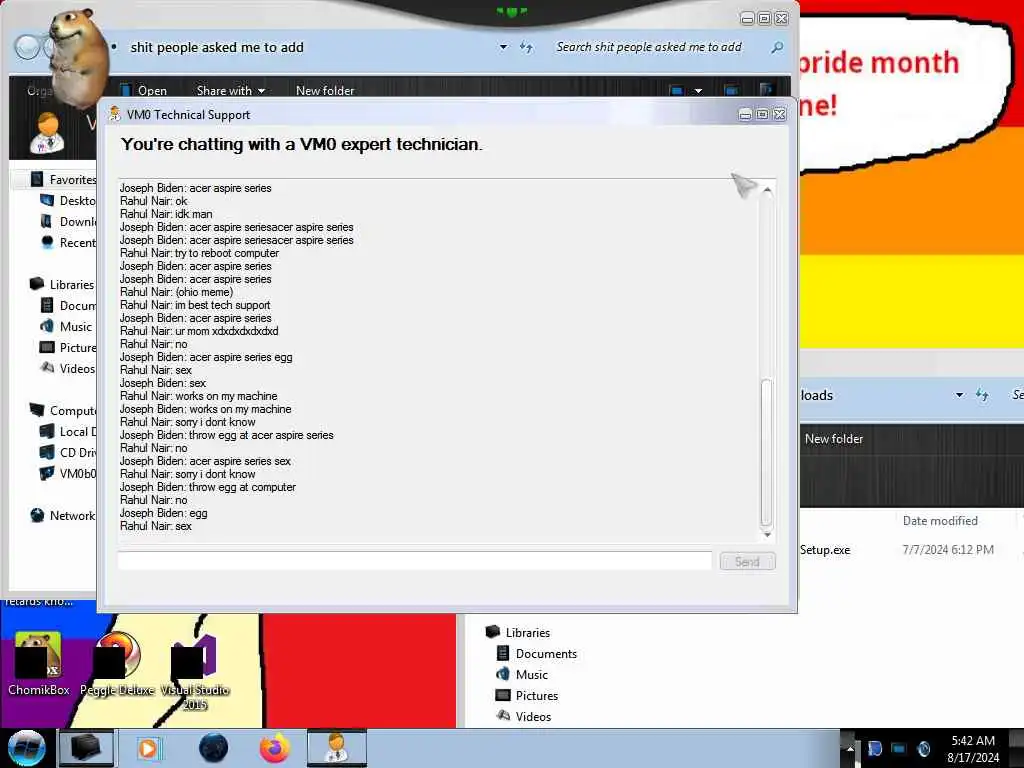Click chat line 'Rahul Nair: try to reboot computer'

[x=199, y=253]
